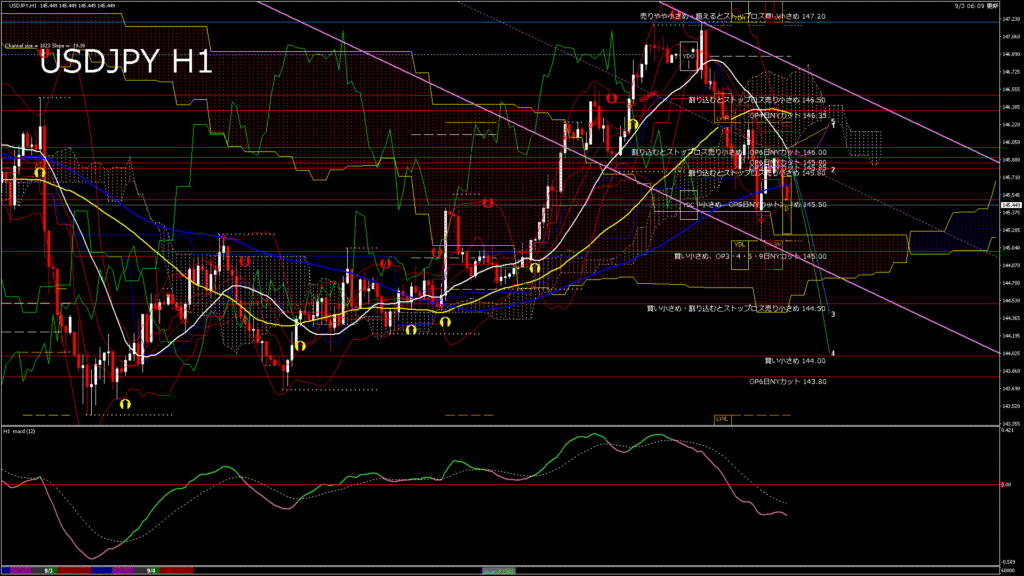Select the YDC box marker on the chart

coord(688,204)
